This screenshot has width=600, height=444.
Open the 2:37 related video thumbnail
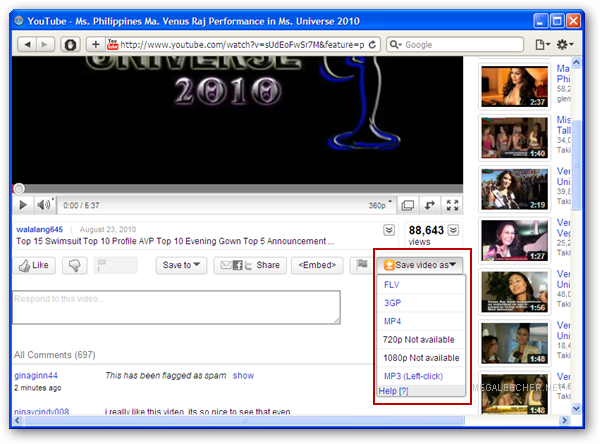click(515, 86)
